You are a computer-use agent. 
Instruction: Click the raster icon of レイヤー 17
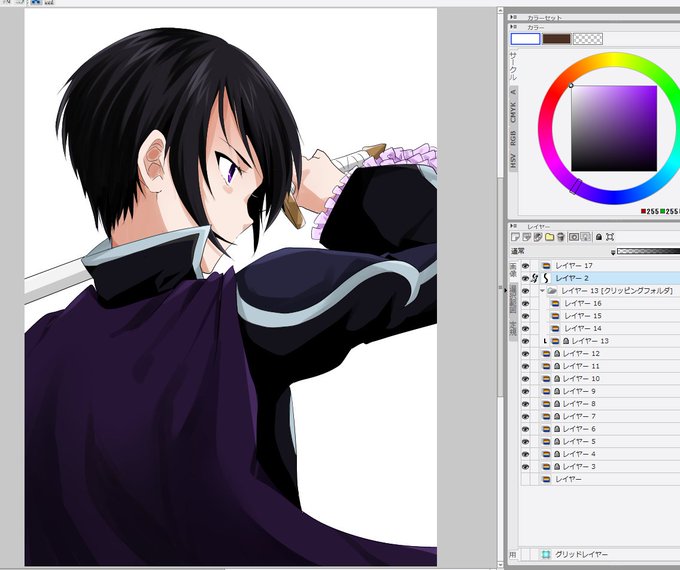pyautogui.click(x=546, y=265)
